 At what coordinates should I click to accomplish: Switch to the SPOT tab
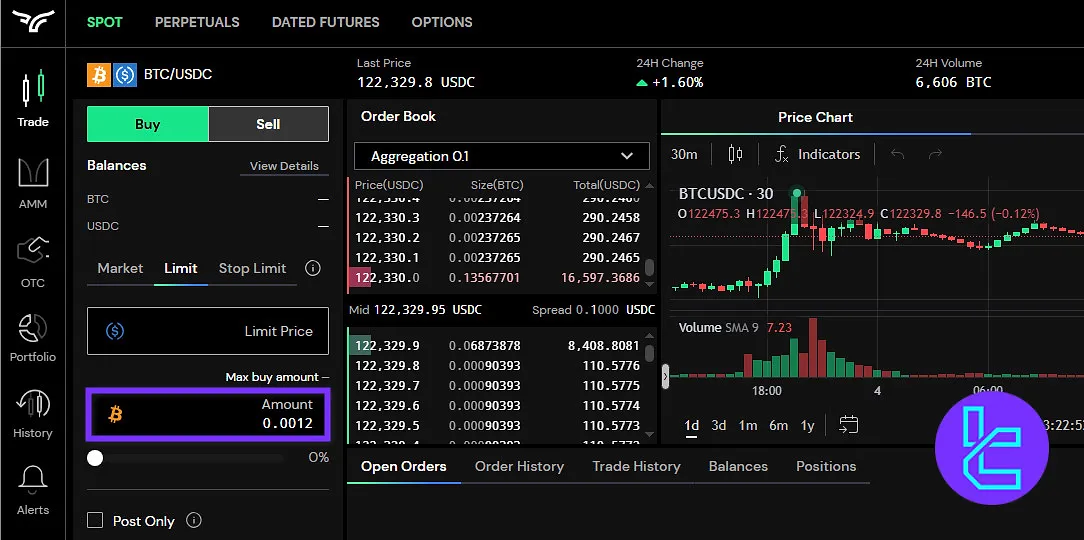104,22
